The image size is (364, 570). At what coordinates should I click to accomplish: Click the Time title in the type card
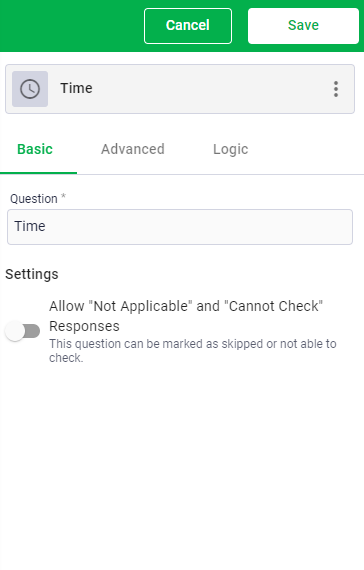click(76, 88)
